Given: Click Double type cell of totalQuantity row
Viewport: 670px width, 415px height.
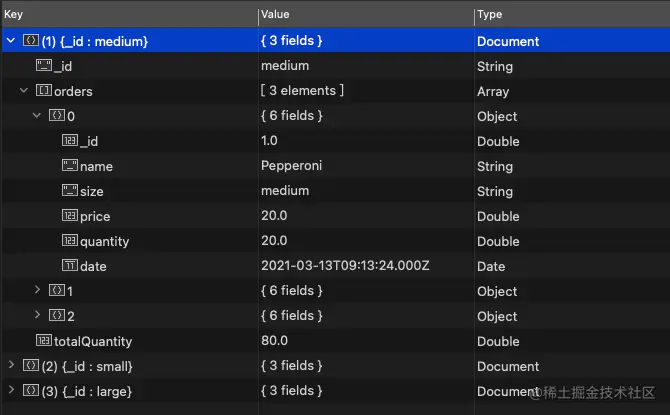Looking at the screenshot, I should tap(498, 341).
